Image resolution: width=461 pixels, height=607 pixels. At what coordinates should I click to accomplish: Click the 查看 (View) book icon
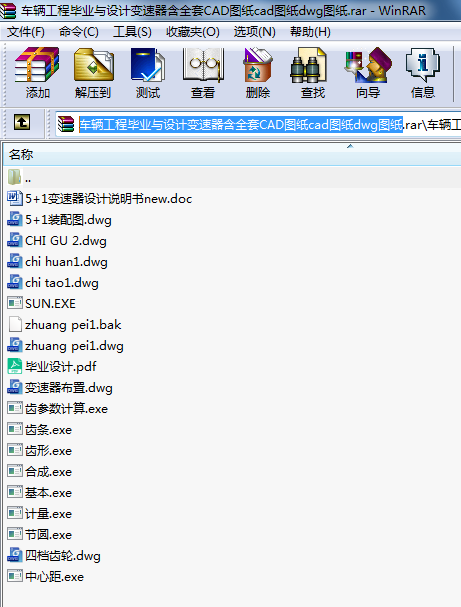pos(202,73)
